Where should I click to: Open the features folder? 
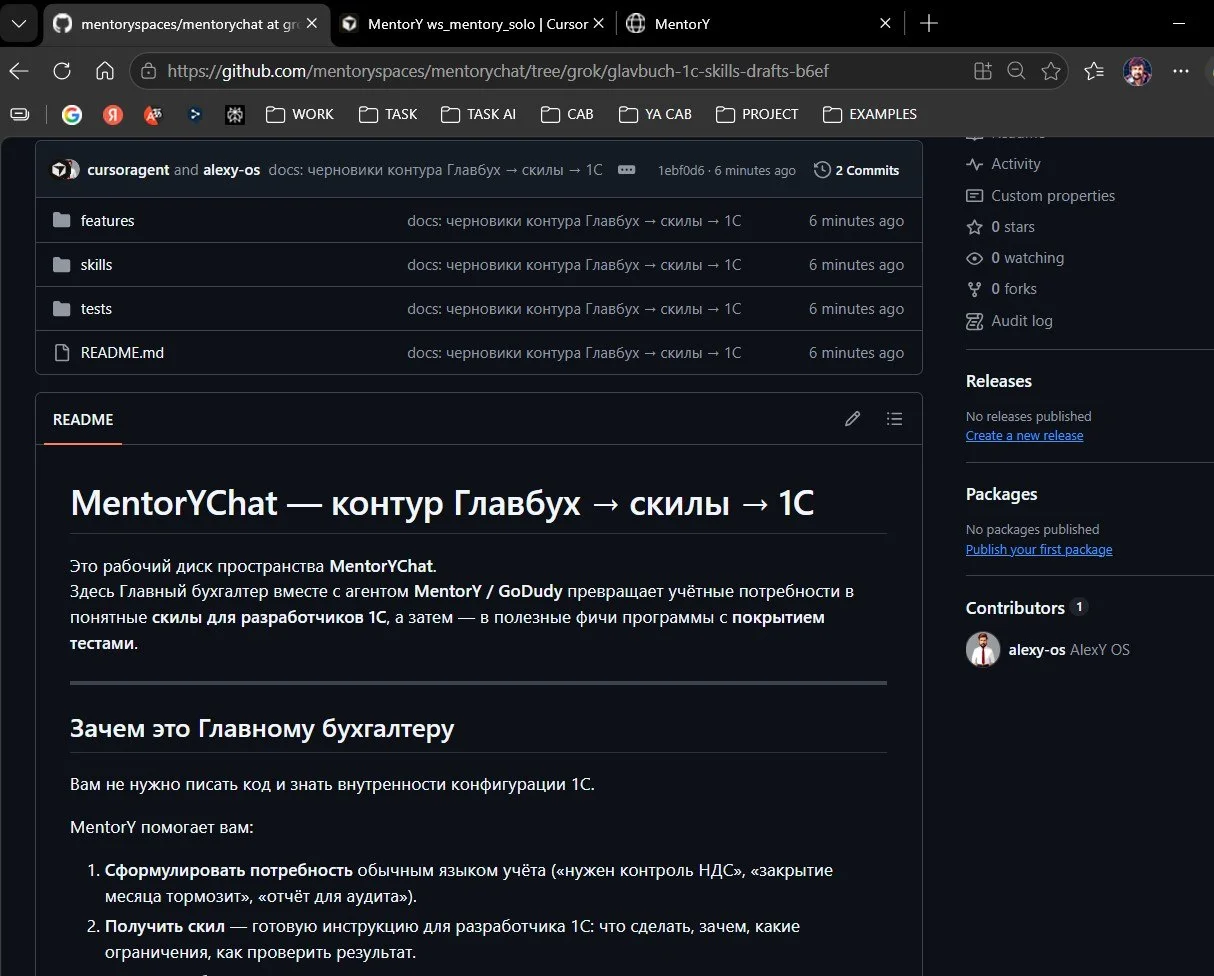(x=107, y=221)
